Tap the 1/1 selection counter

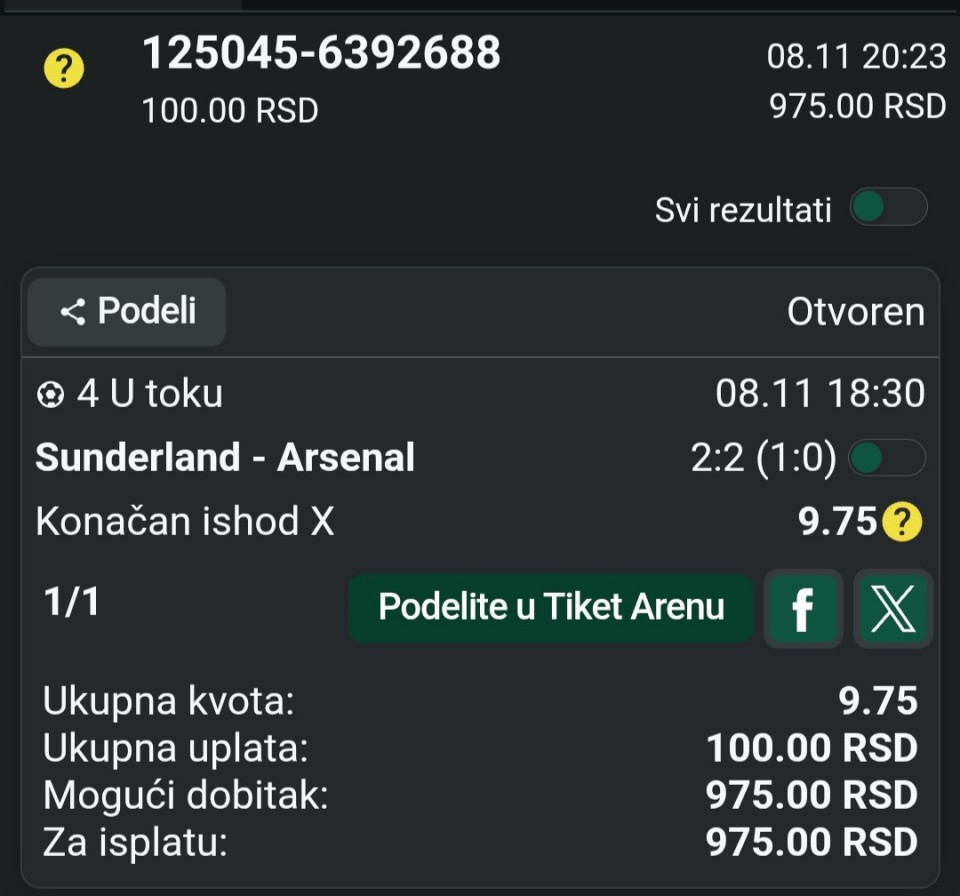(x=71, y=602)
